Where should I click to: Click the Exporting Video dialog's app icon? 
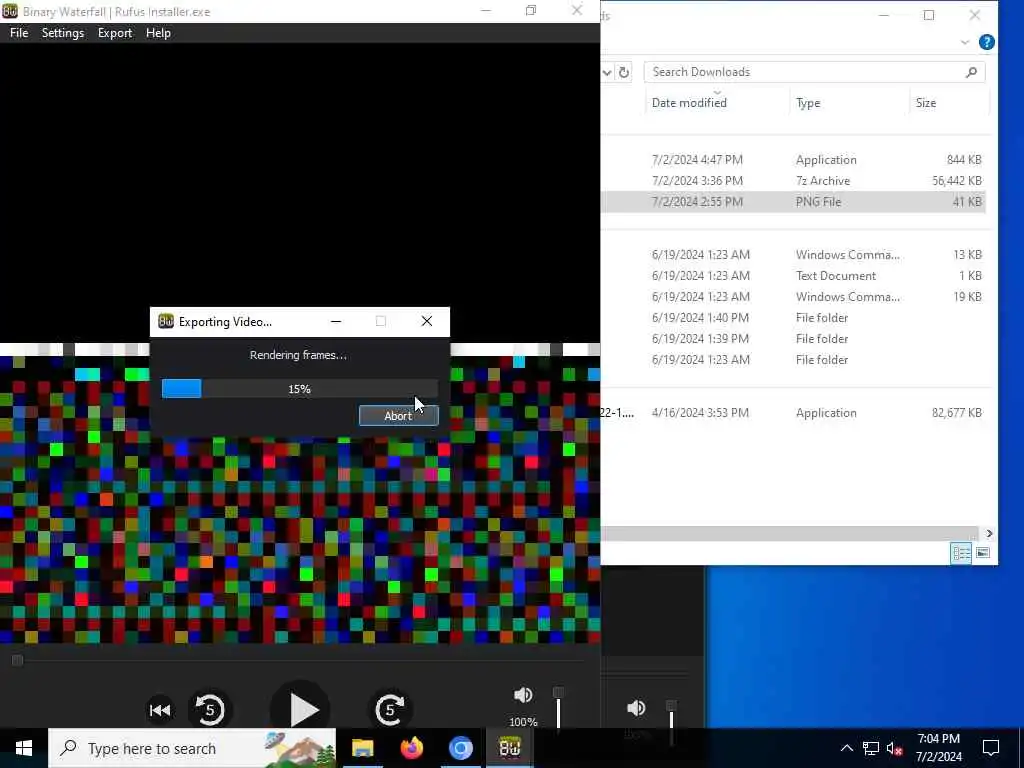tap(166, 321)
